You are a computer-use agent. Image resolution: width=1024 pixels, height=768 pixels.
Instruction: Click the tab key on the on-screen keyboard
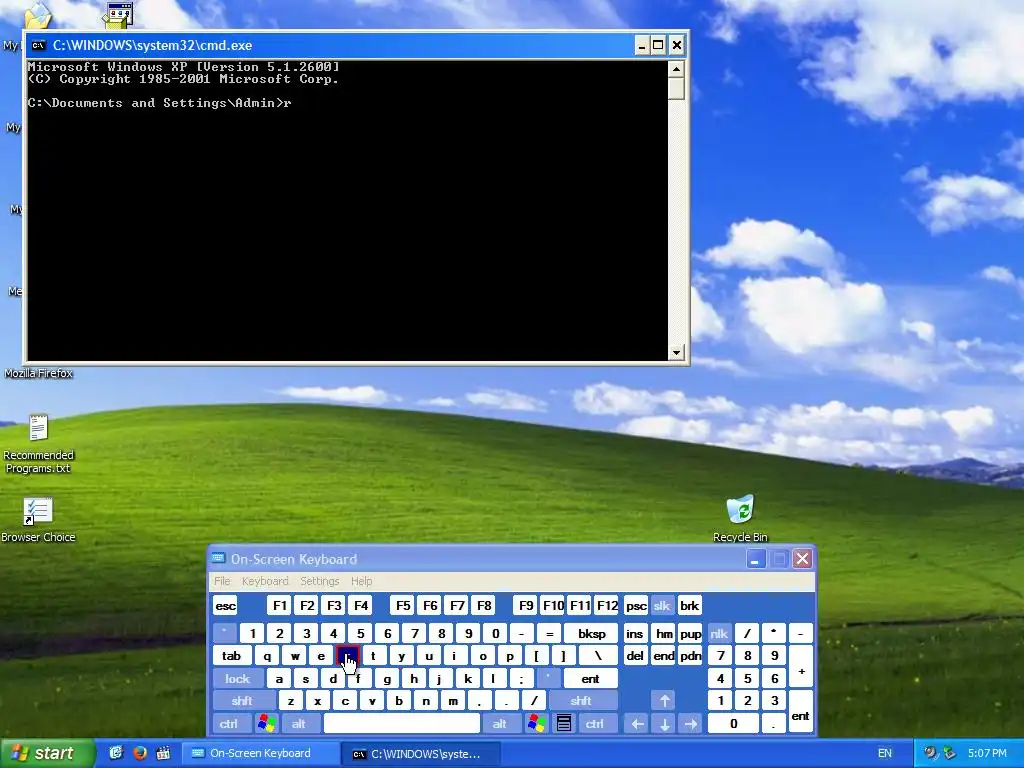(231, 656)
